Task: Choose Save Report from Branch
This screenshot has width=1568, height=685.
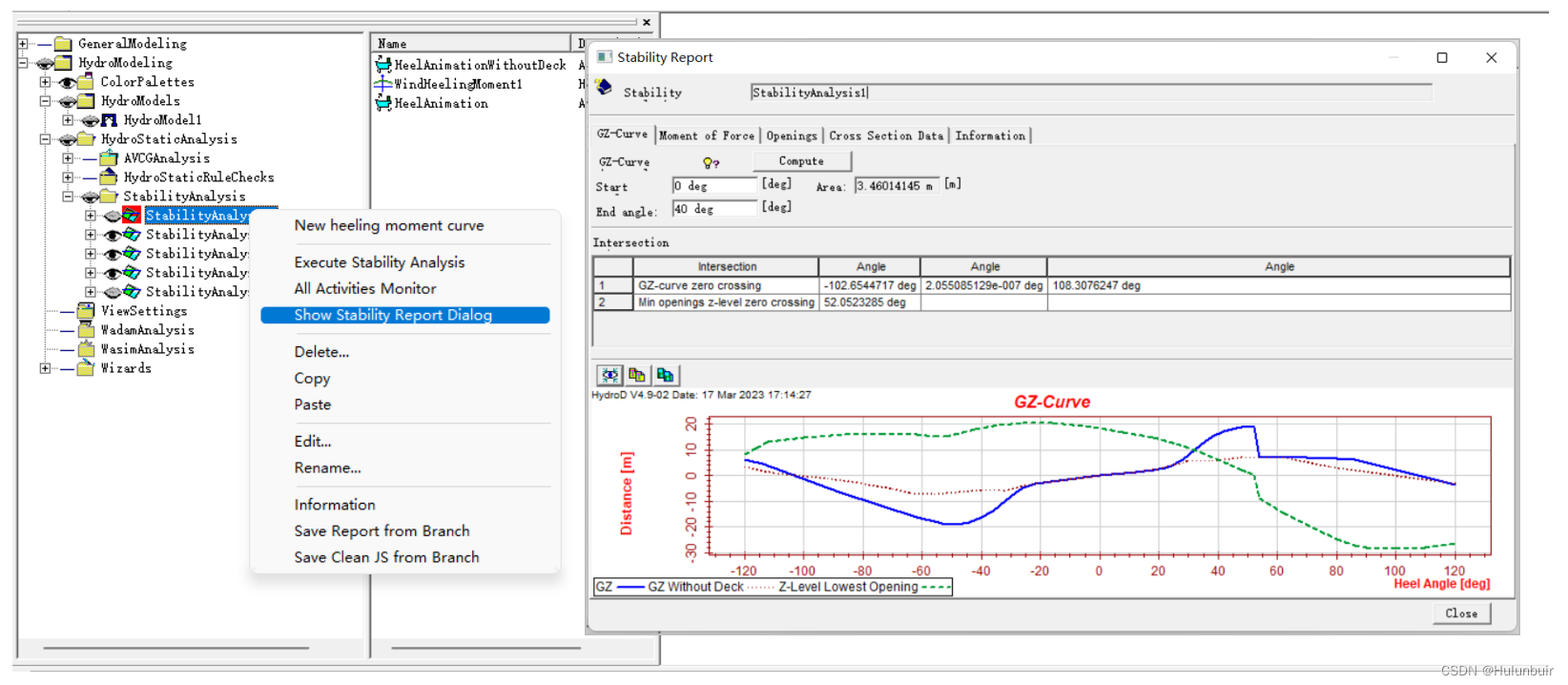Action: [x=382, y=531]
